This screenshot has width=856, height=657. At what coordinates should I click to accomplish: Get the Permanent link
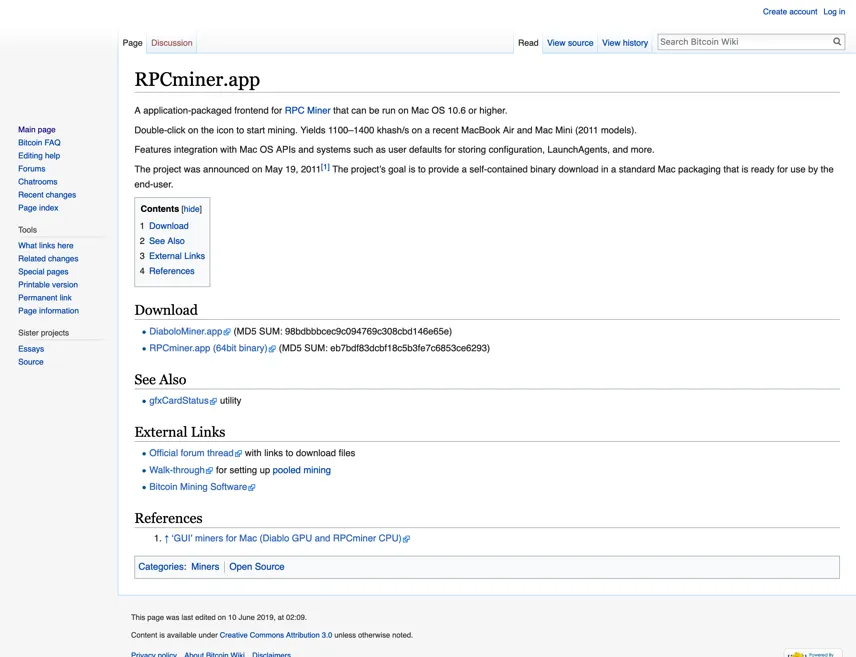tap(45, 298)
